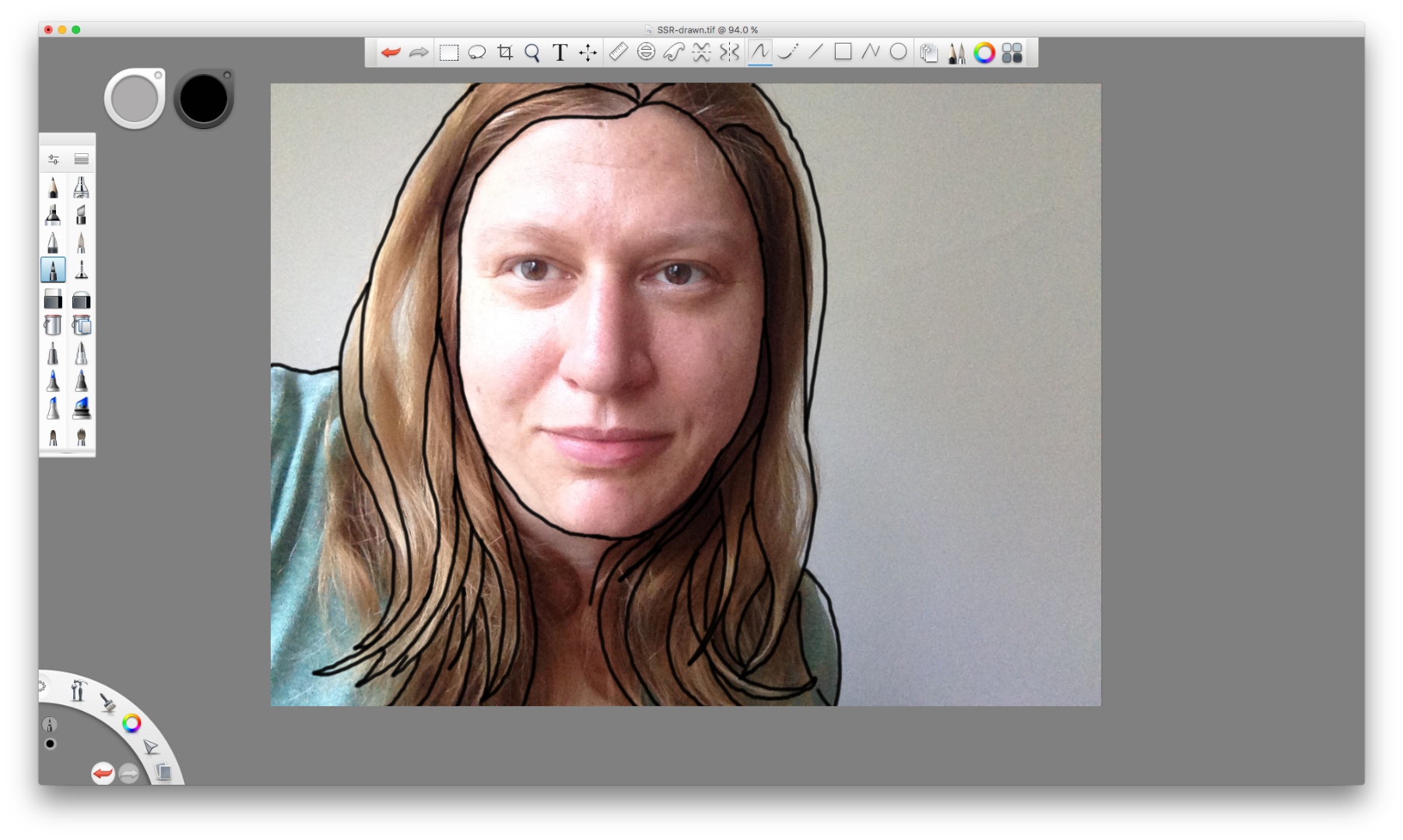Select the Lasso selection tool
1403x840 pixels.
pyautogui.click(x=477, y=52)
